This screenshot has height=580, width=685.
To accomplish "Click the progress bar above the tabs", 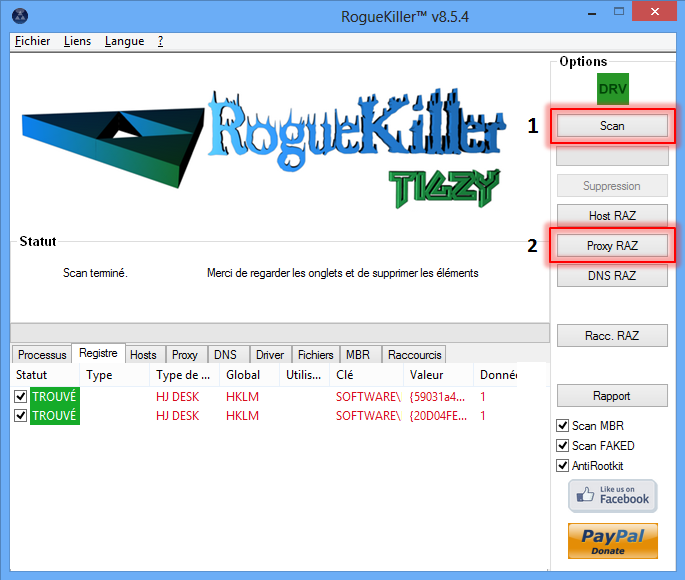I will click(x=280, y=333).
